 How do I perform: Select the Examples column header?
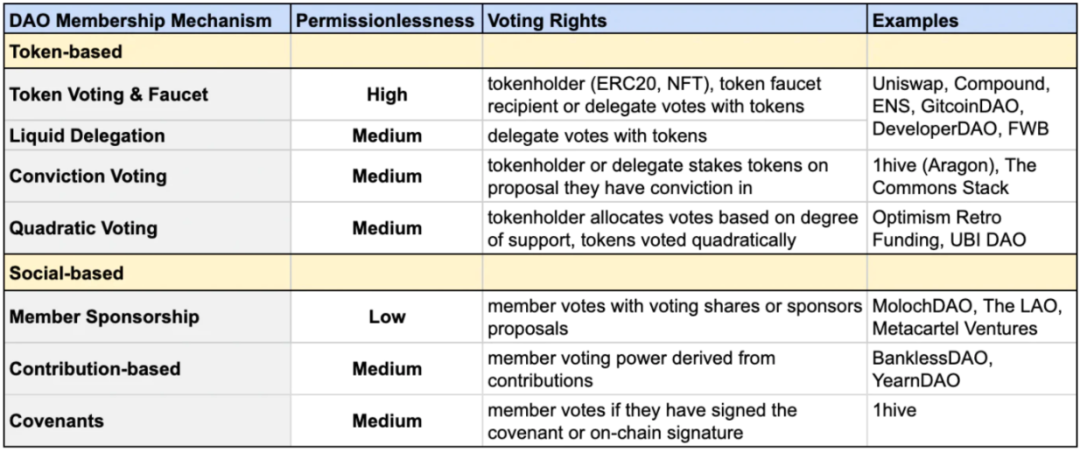point(972,21)
